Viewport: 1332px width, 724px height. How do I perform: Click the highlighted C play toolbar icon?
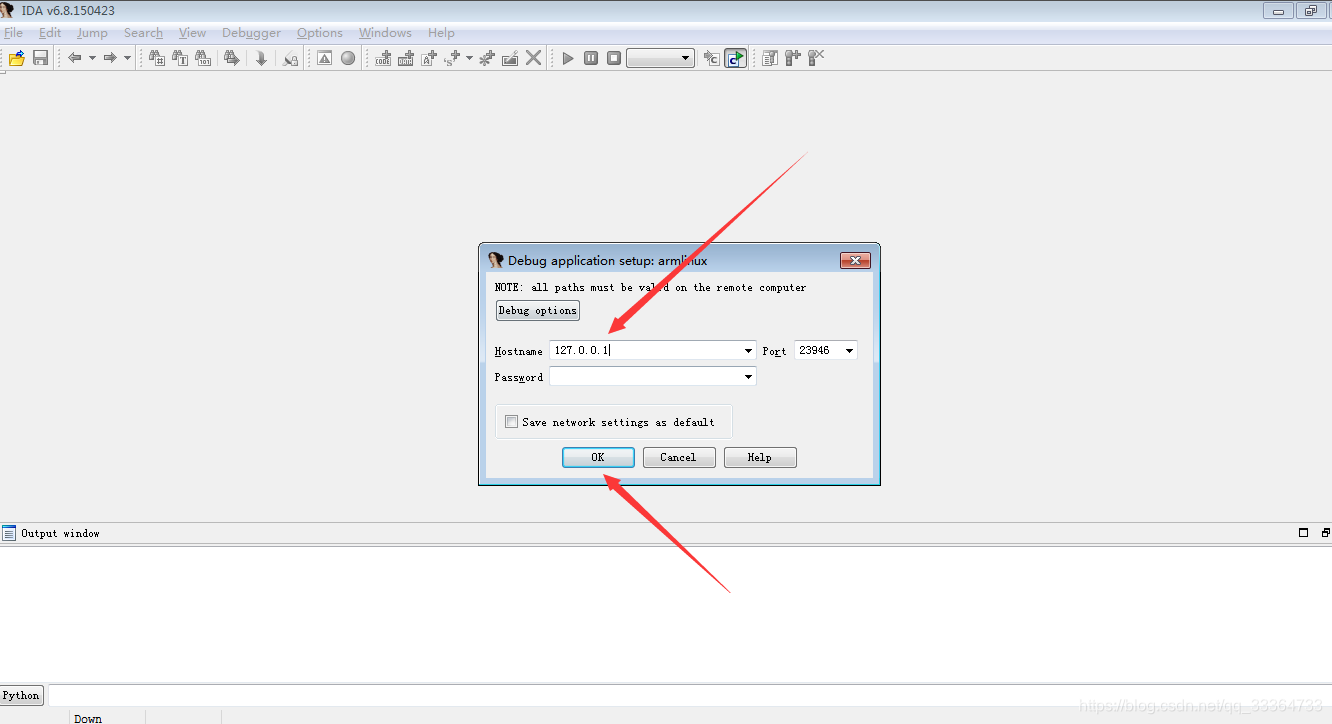[x=735, y=58]
